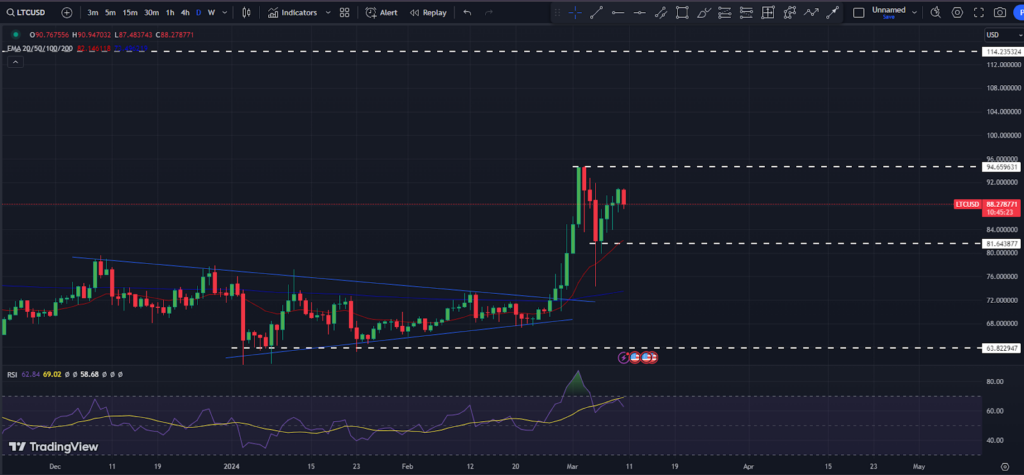Click the 63.822947 price level label
The image size is (1024, 475).
coord(1002,348)
